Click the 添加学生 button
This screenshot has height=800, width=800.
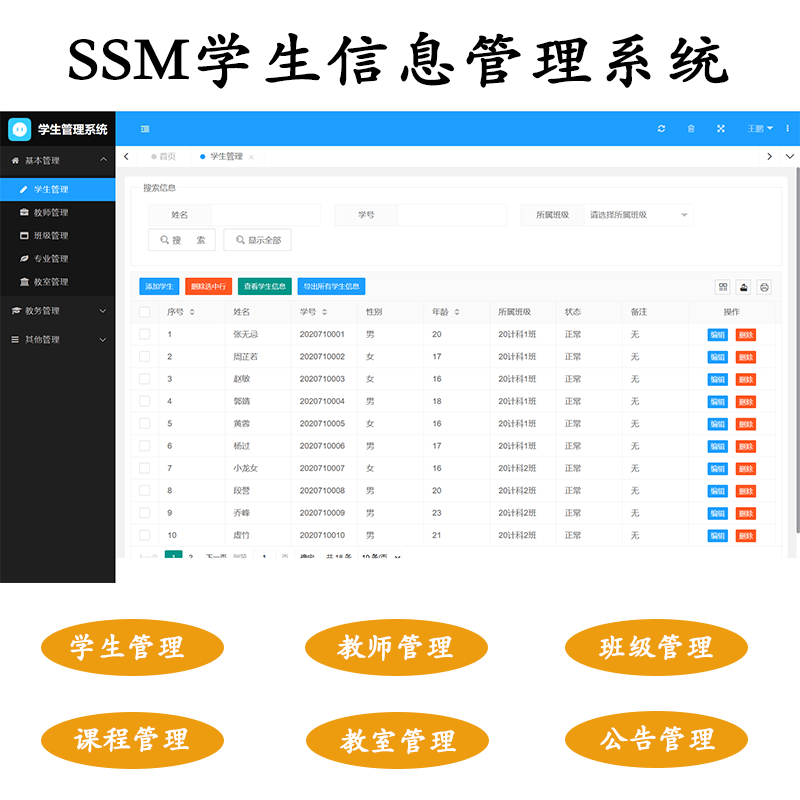coord(161,286)
